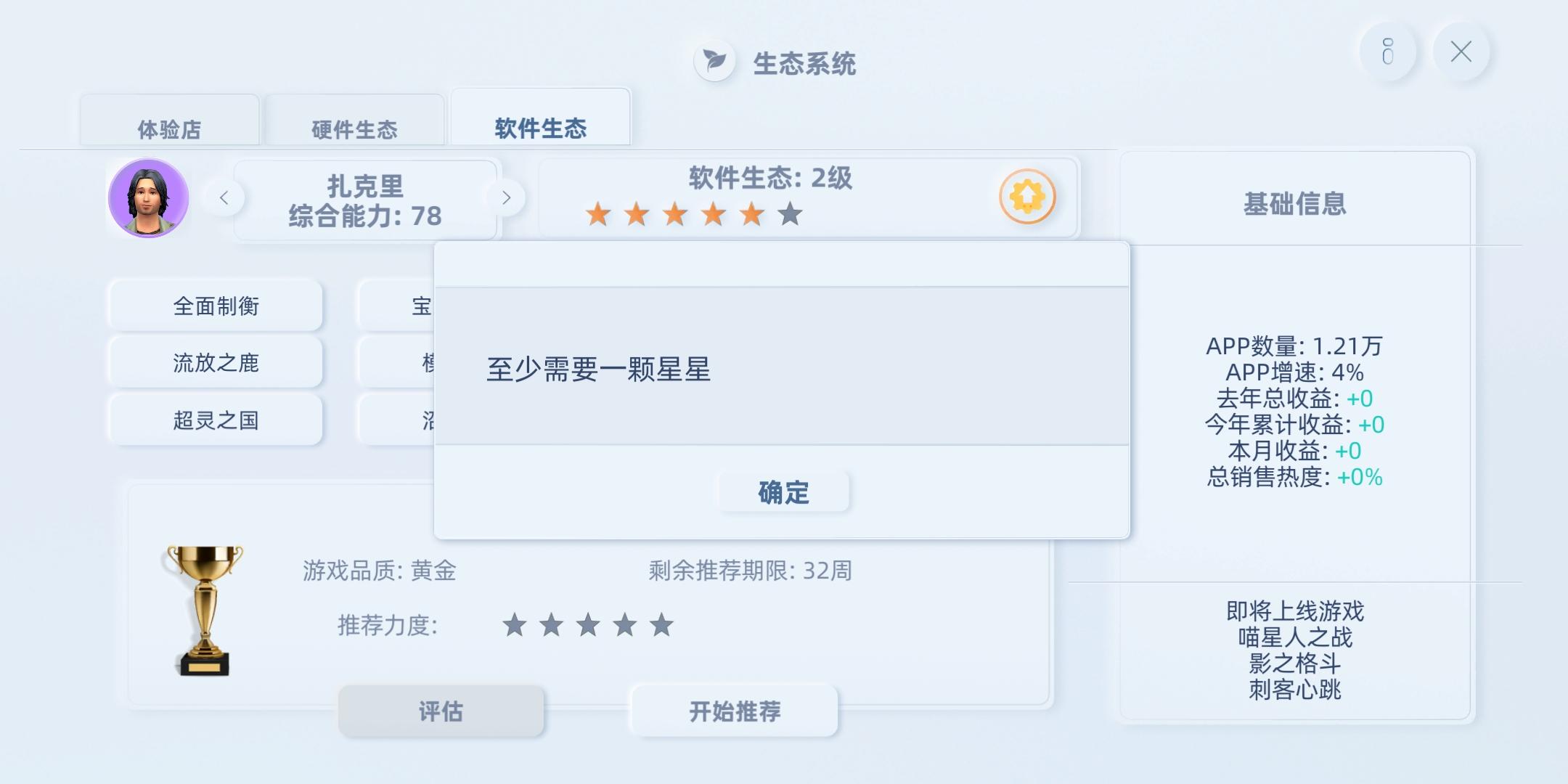The width and height of the screenshot is (1568, 784).
Task: Click 扎克里's avatar portrait
Action: (149, 198)
